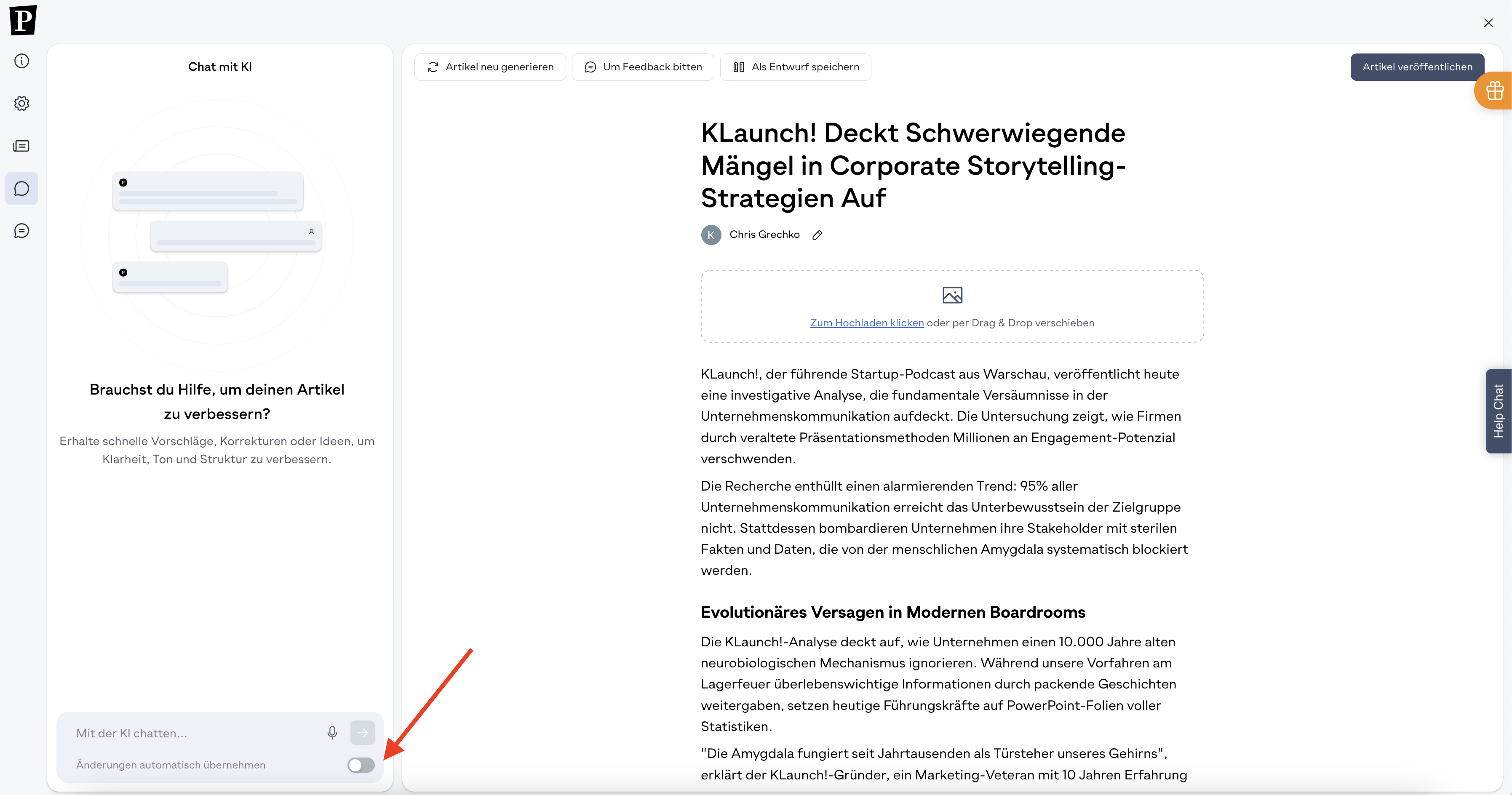Click paragraph starting Die Recherche enthüllt
The height and width of the screenshot is (795, 1512).
[x=944, y=528]
